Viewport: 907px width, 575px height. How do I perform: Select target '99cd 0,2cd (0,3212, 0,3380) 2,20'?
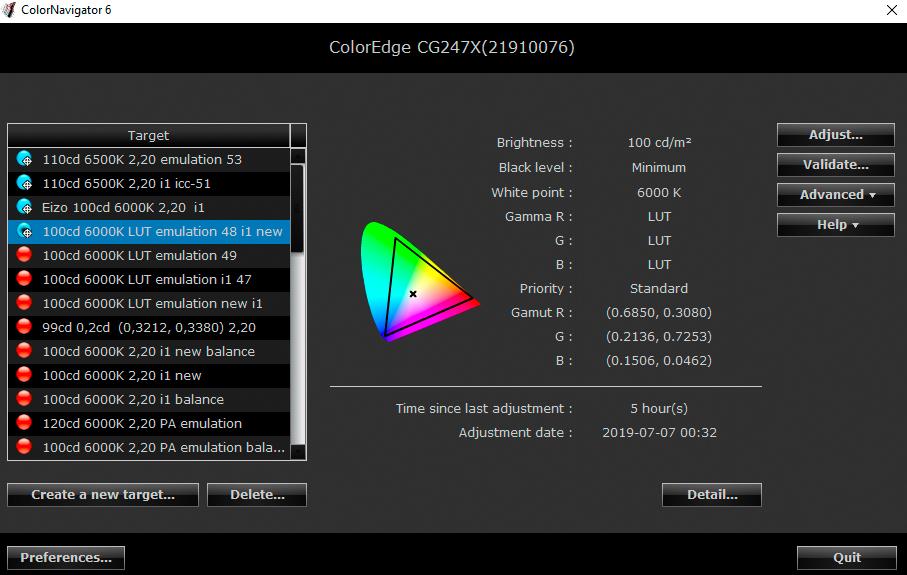coord(149,328)
